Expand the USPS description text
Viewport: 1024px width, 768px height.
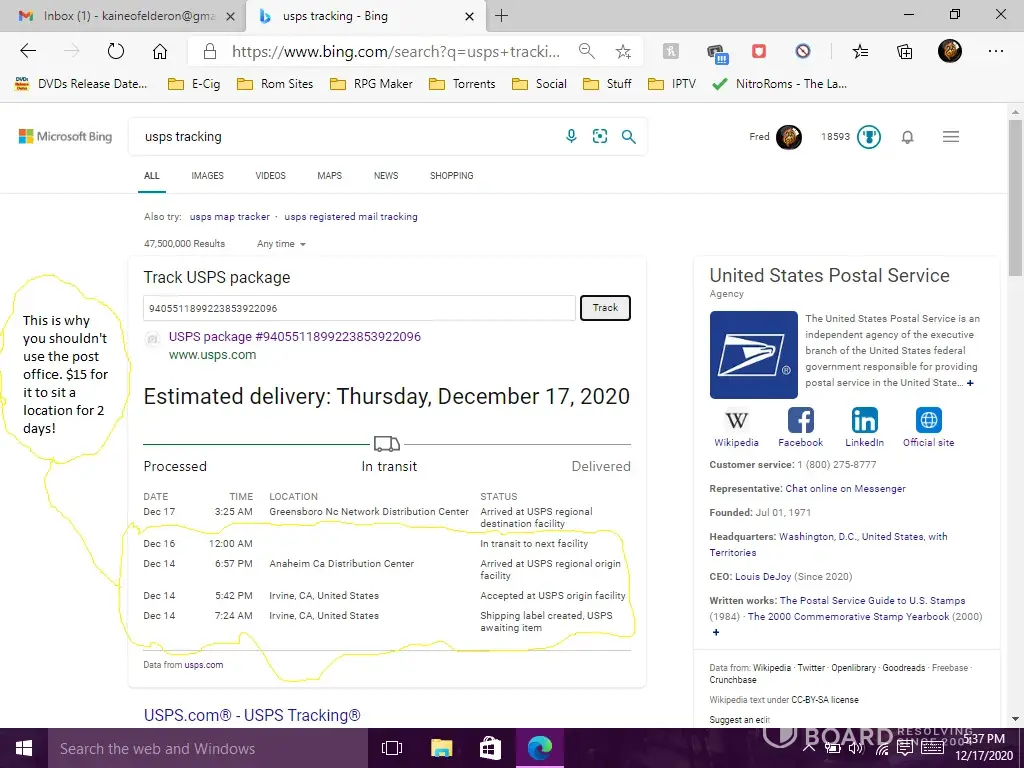pyautogui.click(x=970, y=384)
